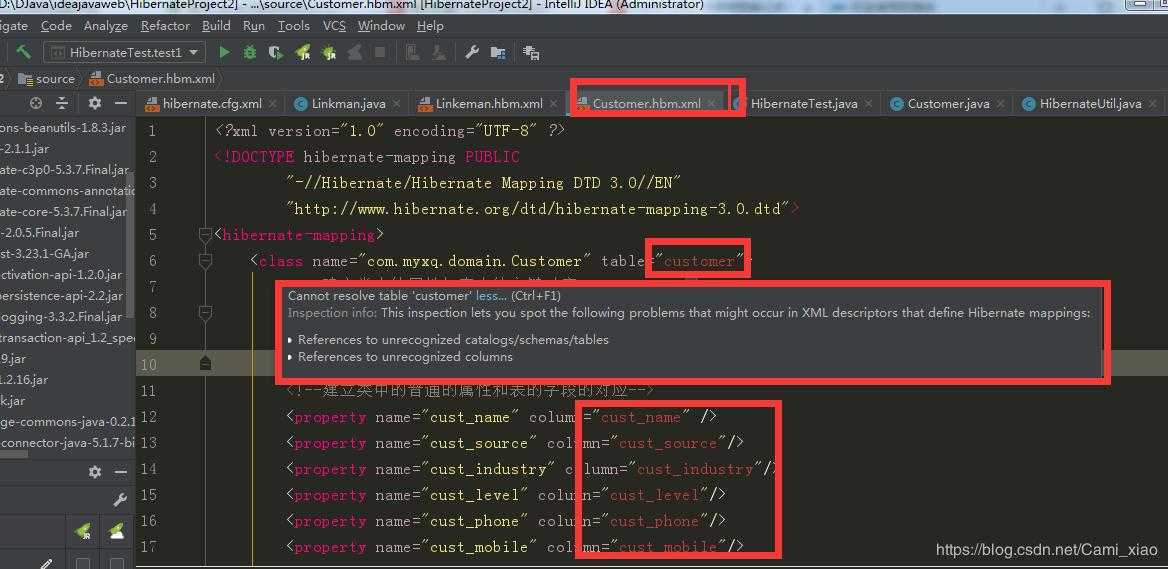Screen dimensions: 1168x569
Task: Select the ge-commons-java library row
Action: (67, 422)
